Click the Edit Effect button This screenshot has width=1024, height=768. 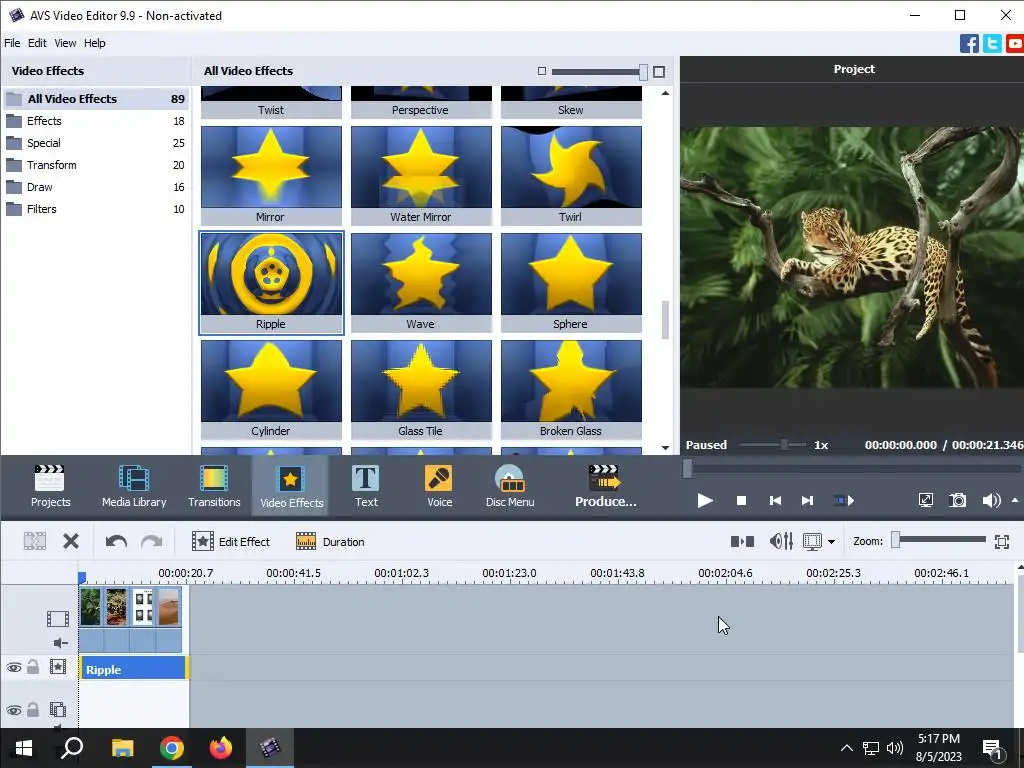click(231, 541)
